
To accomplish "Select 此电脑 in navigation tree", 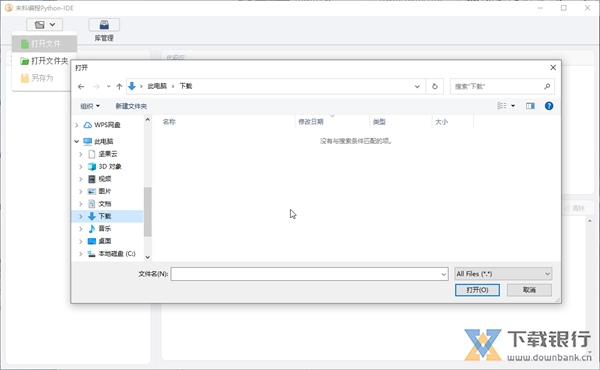I will [x=103, y=142].
